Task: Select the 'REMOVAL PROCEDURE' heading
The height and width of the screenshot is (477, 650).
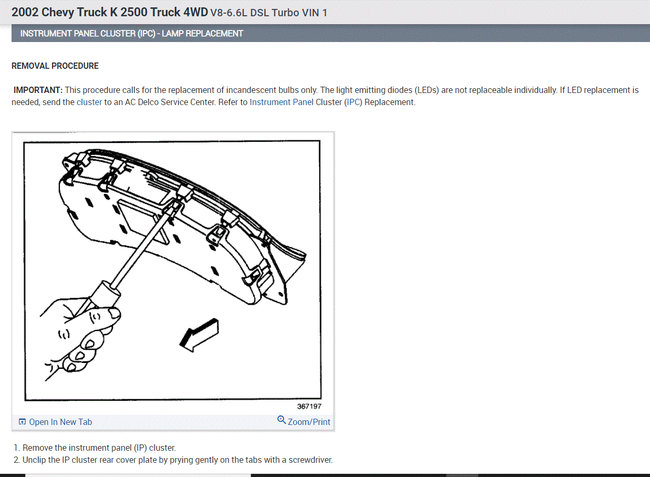Action: [x=55, y=66]
